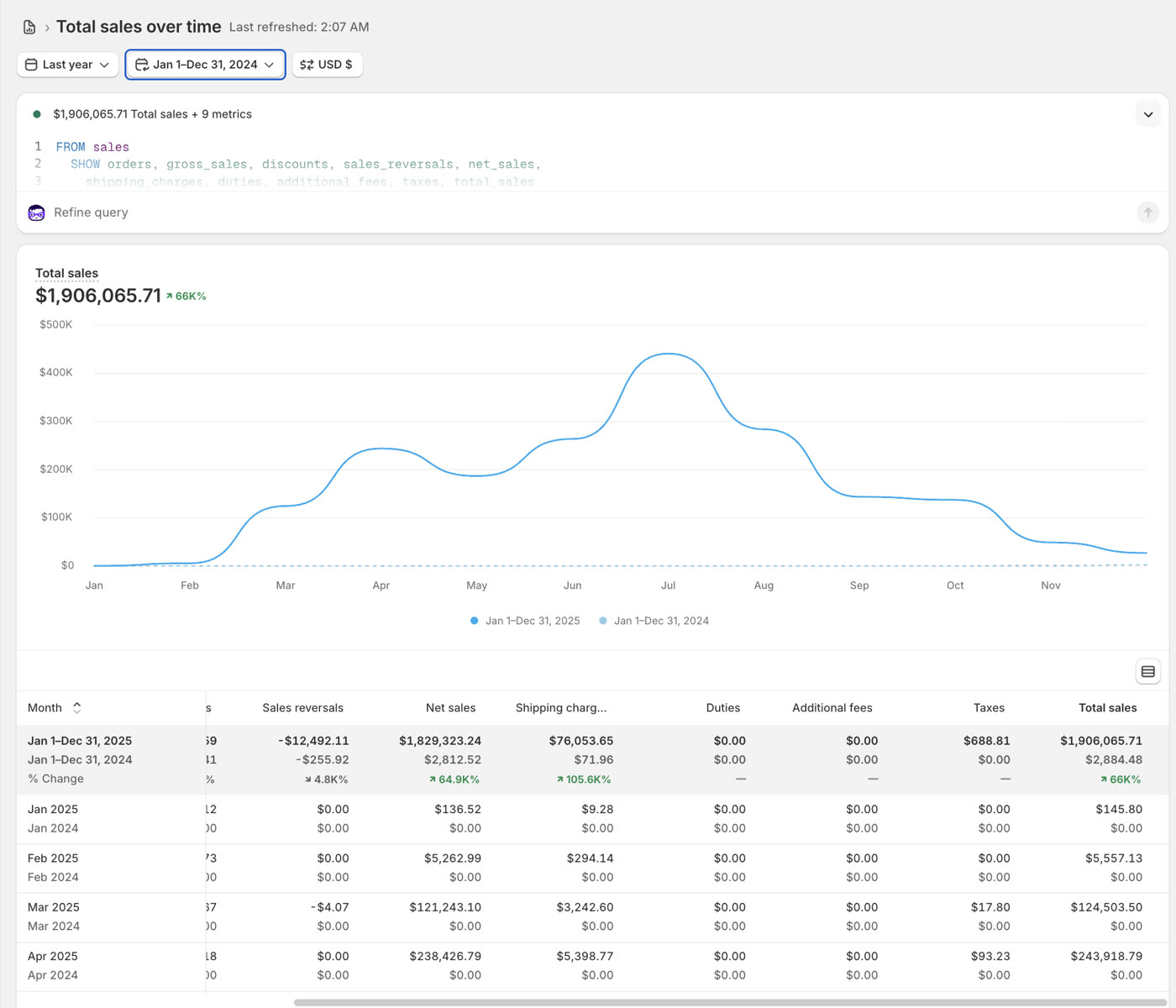Select the $1,829,323.24 net sales cell
This screenshot has width=1176, height=1008.
440,741
